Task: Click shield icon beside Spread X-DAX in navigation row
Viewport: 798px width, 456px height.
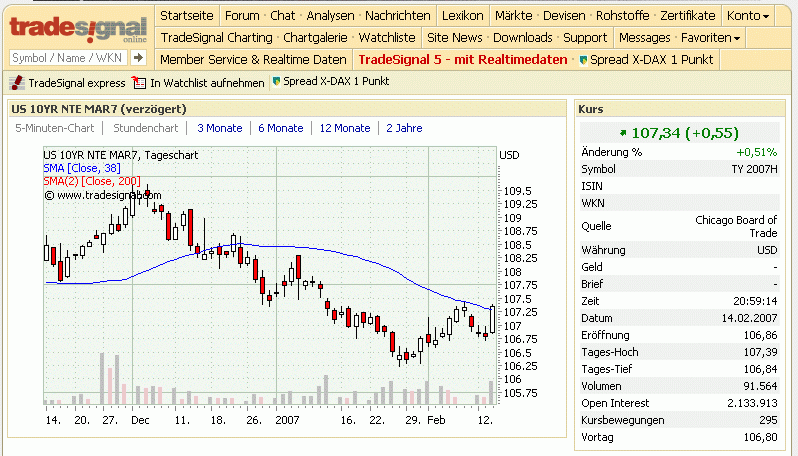Action: 584,60
